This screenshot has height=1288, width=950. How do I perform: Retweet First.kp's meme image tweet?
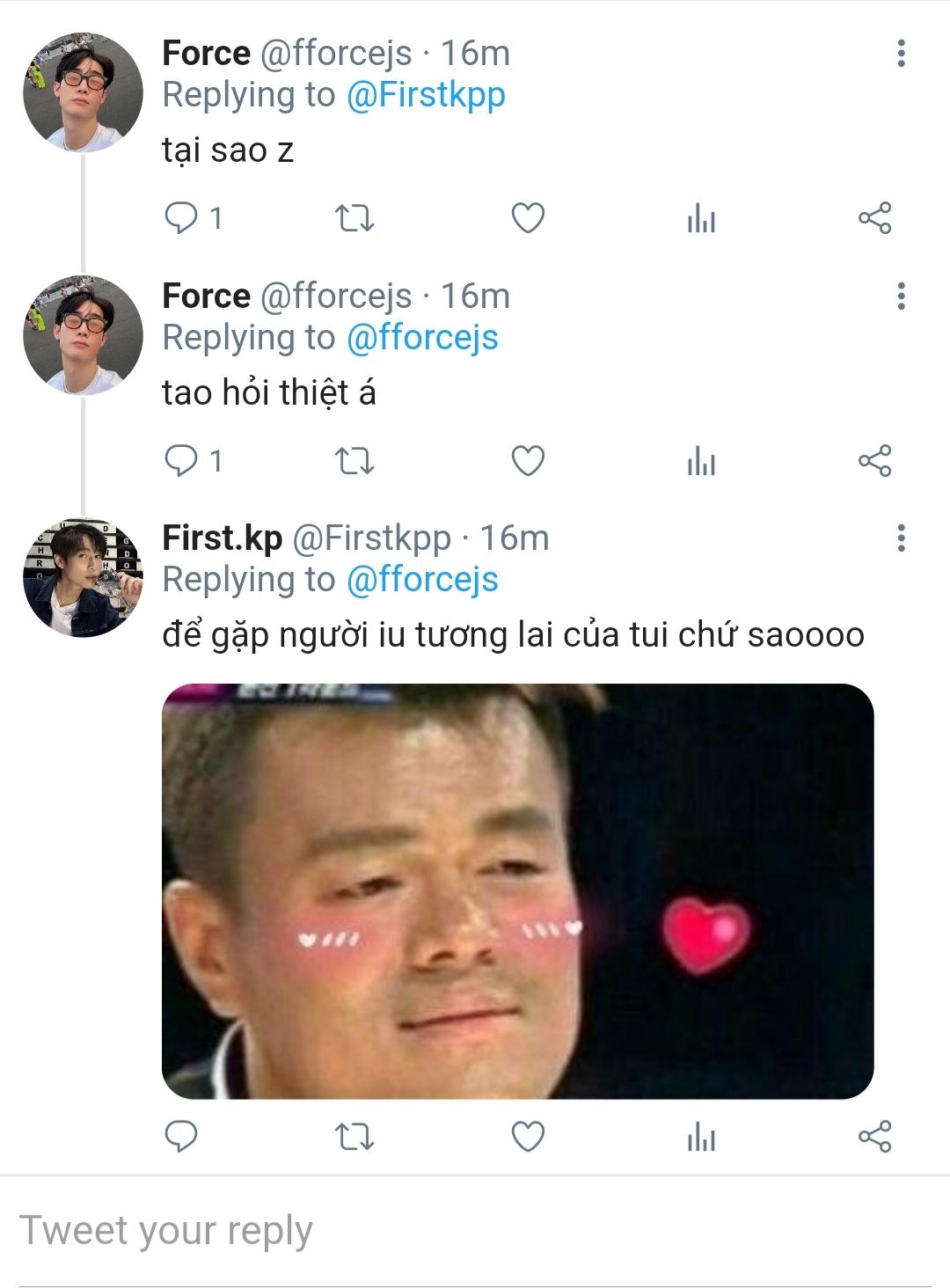coord(355,1137)
